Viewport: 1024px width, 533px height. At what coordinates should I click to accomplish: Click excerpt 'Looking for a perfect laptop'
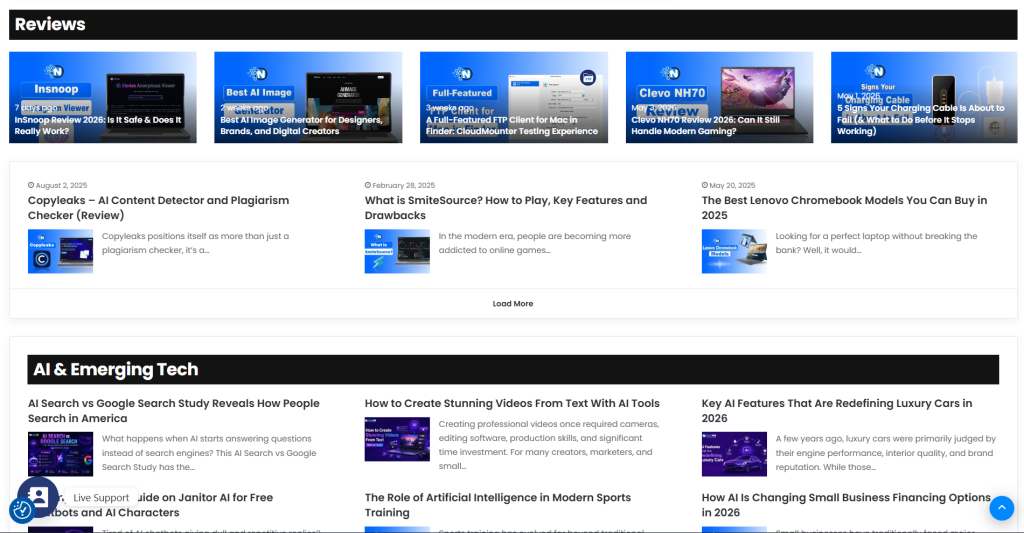click(x=876, y=243)
